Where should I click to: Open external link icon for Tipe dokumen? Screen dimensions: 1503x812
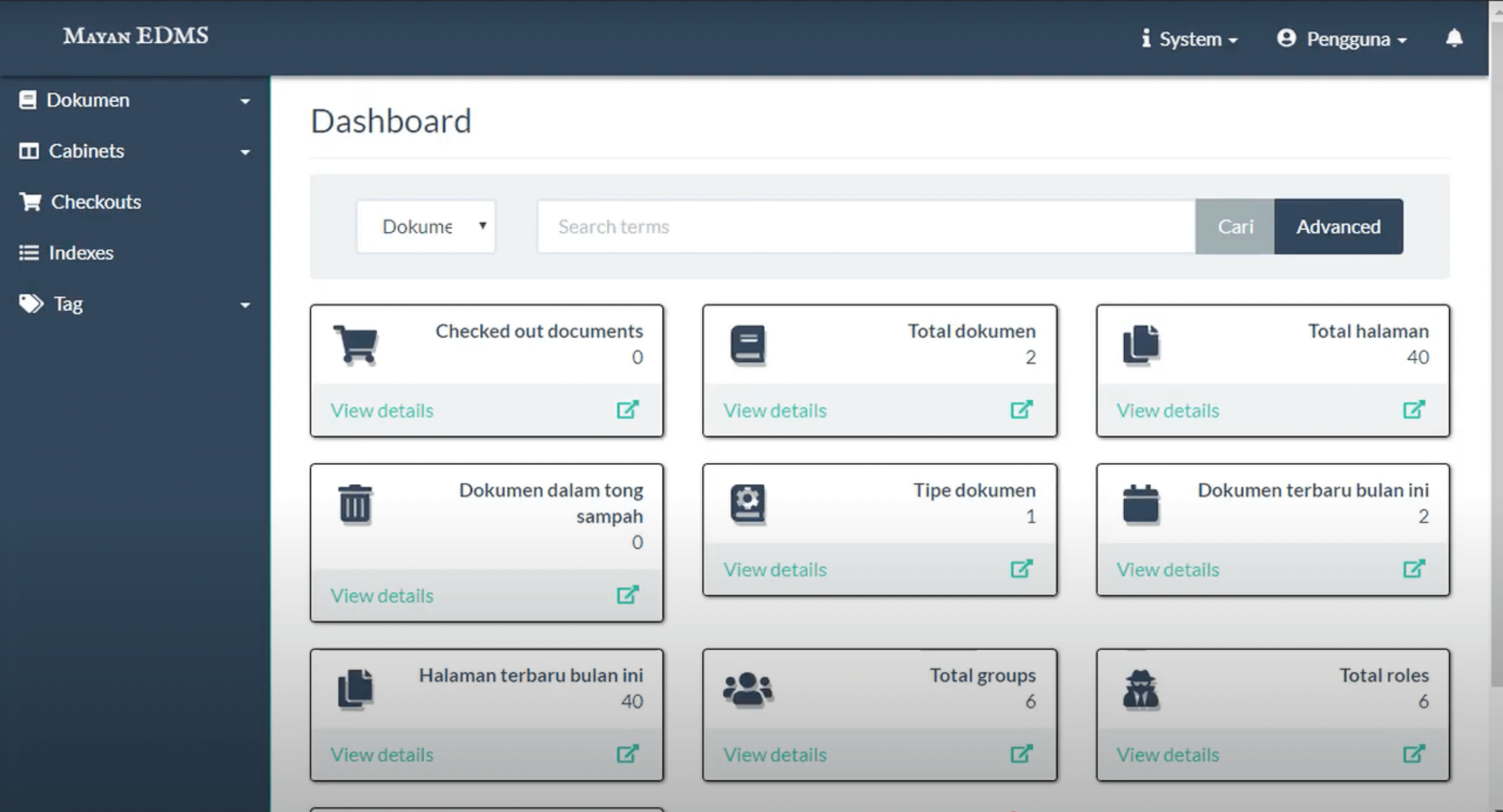pyautogui.click(x=1022, y=568)
